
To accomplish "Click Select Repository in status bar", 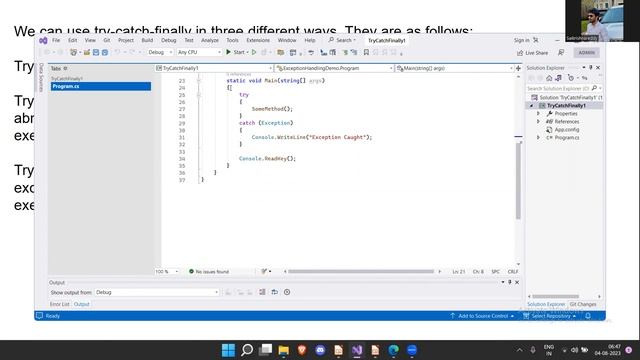I will coord(549,316).
